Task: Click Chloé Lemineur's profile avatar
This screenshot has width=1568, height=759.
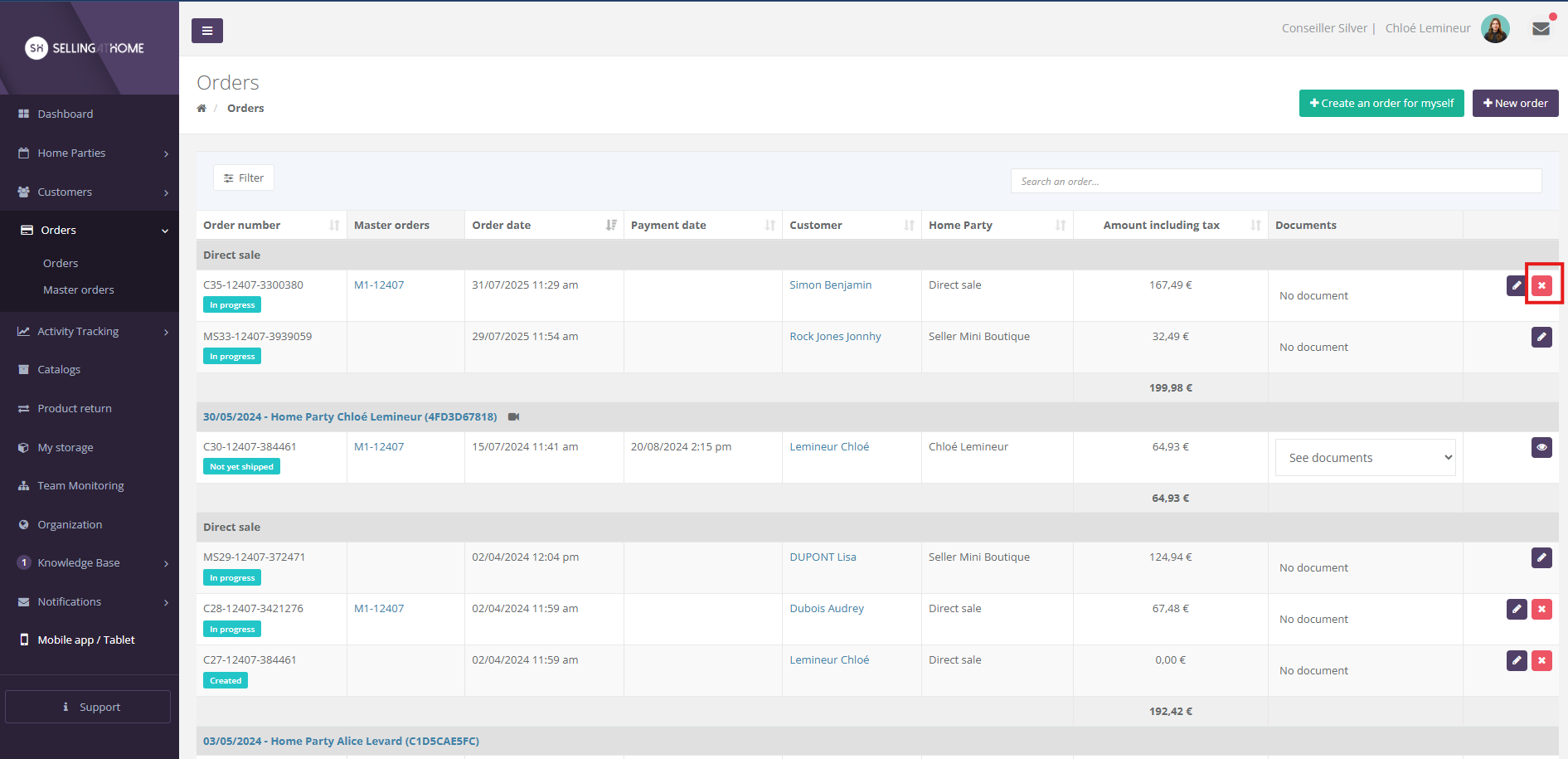Action: (x=1495, y=29)
